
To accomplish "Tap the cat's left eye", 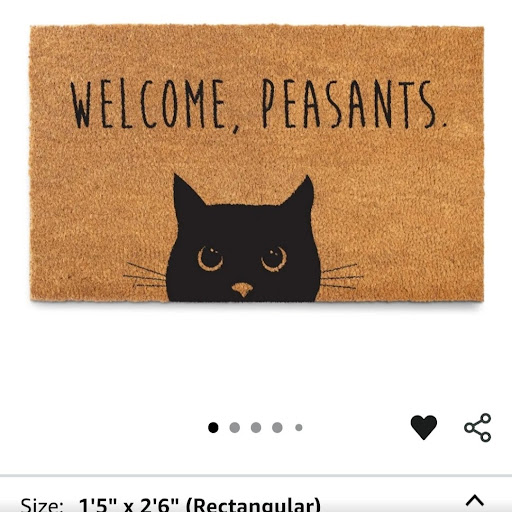I will point(210,258).
